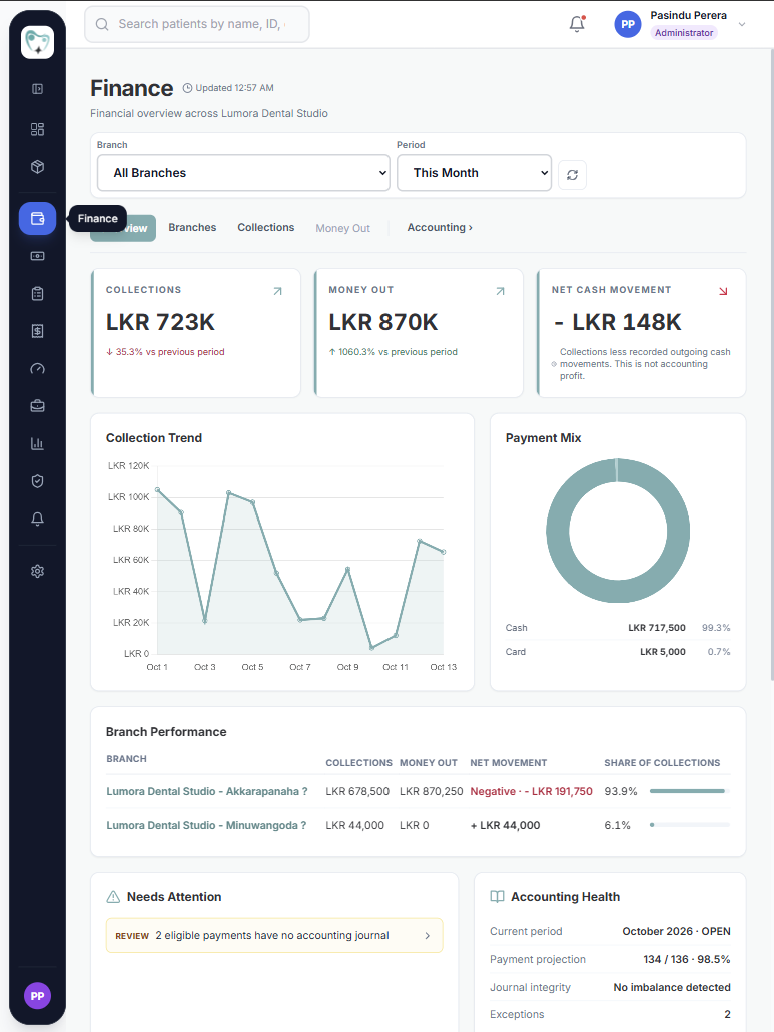This screenshot has width=774, height=1032.
Task: Toggle the sidebar collapse panel icon
Action: point(38,89)
